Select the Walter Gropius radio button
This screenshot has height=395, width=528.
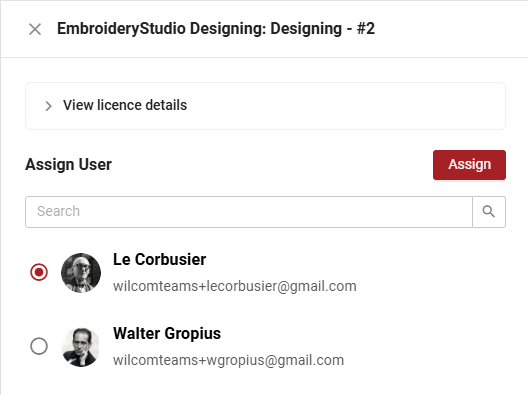(x=39, y=346)
